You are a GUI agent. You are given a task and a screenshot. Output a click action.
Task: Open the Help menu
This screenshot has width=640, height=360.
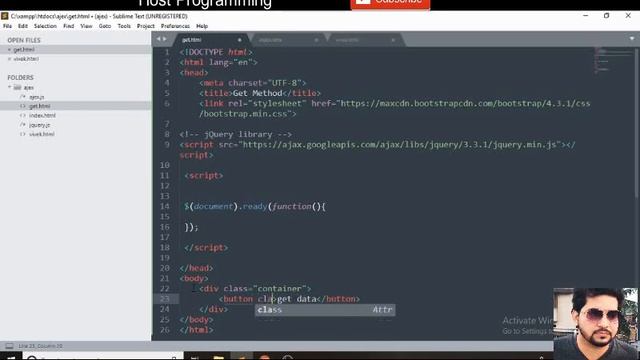pos(202,26)
